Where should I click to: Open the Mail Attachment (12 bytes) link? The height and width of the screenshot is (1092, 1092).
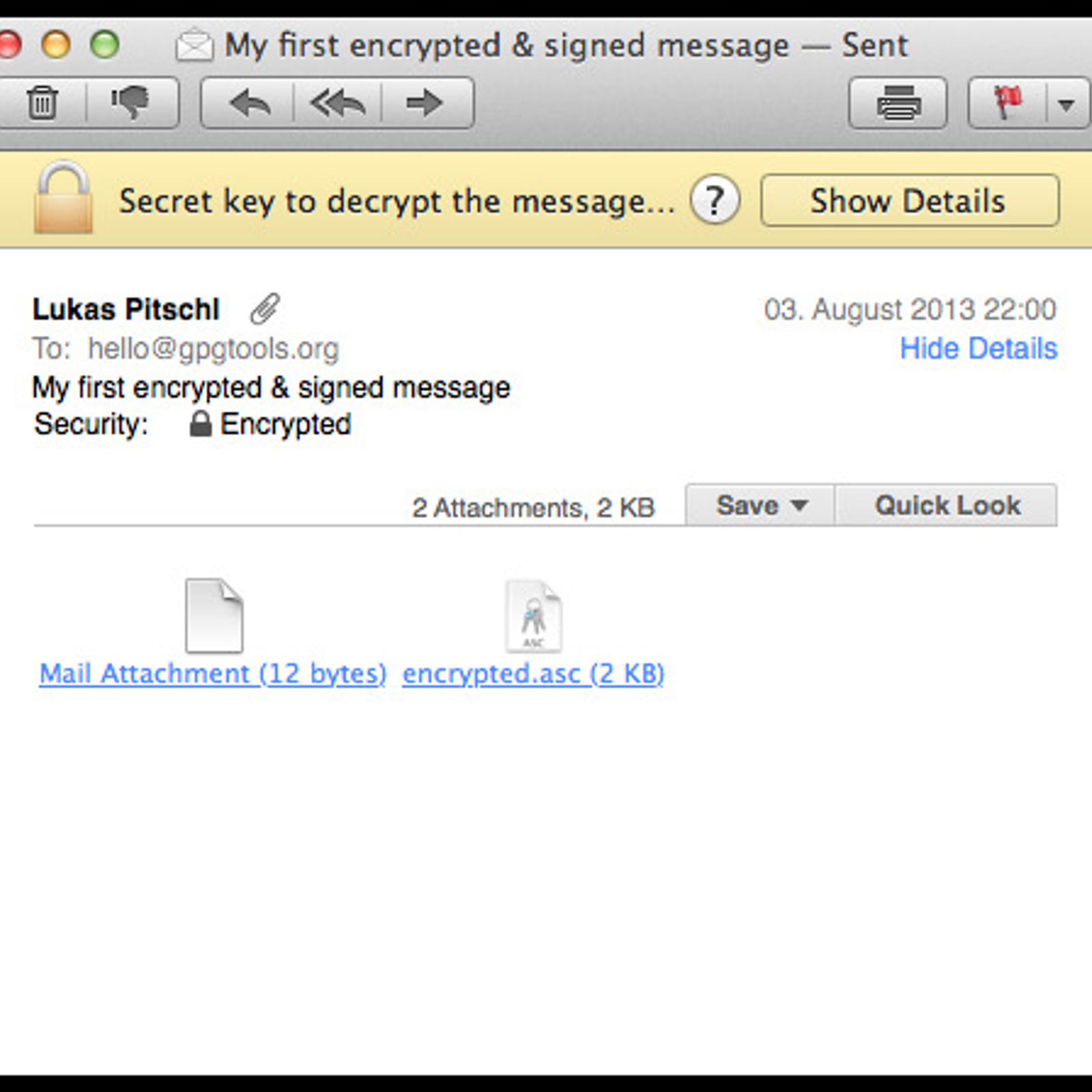213,674
